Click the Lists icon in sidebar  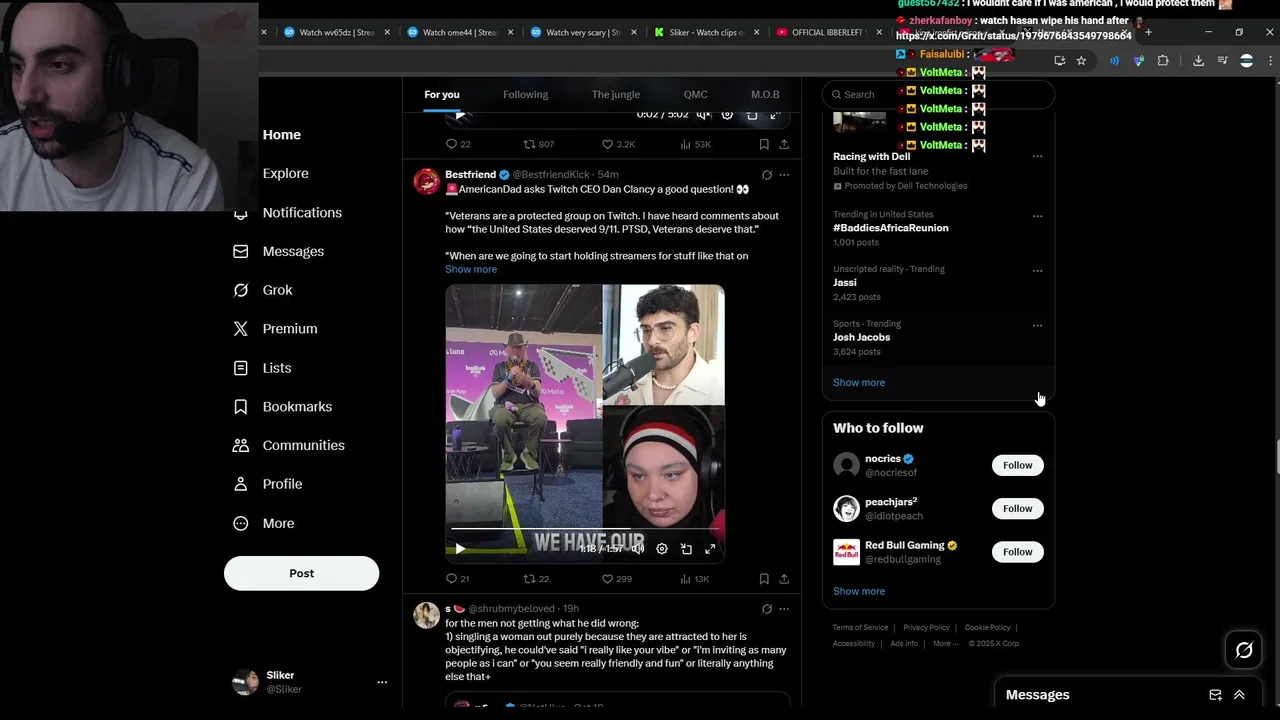click(x=240, y=368)
